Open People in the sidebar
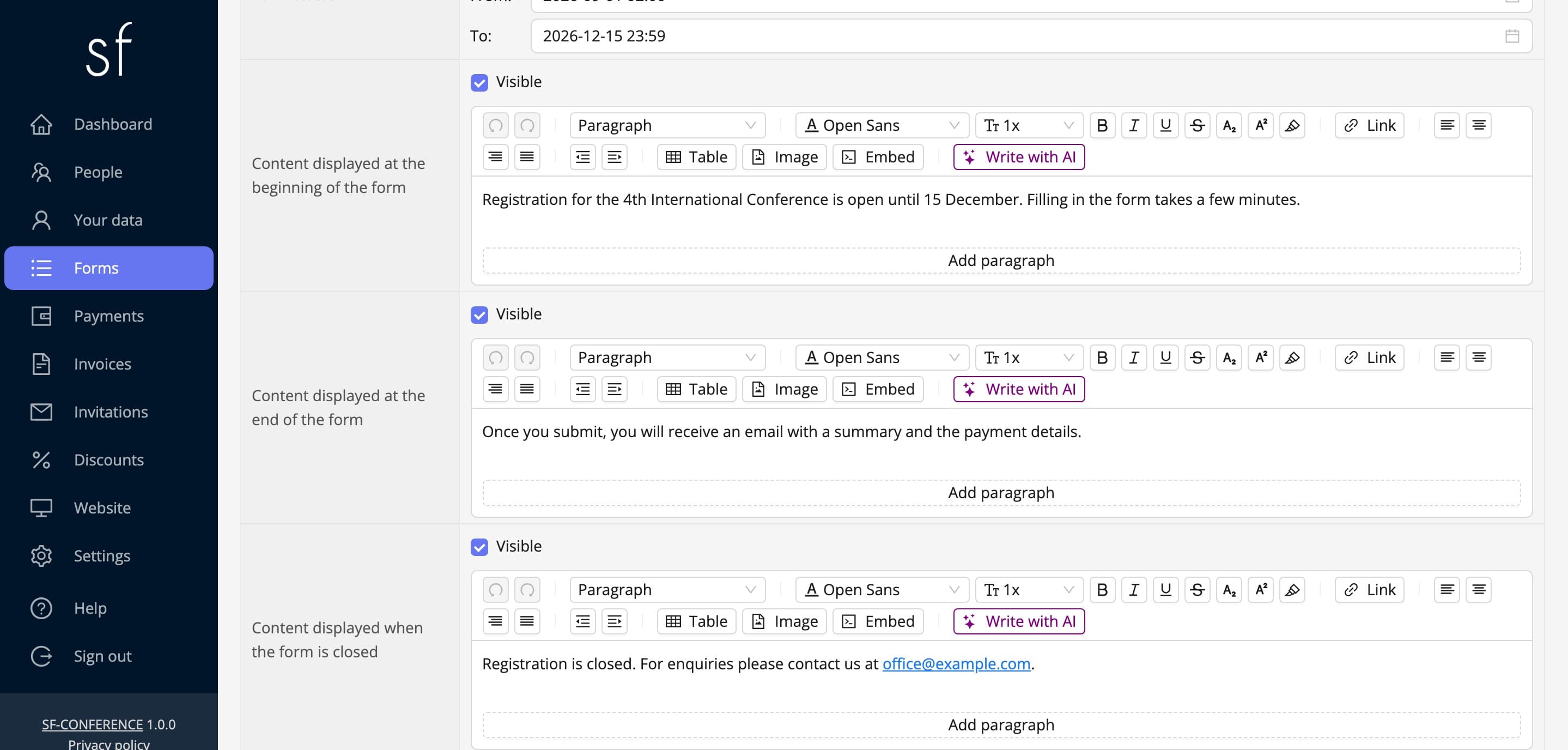The image size is (1568, 750). coord(109,172)
